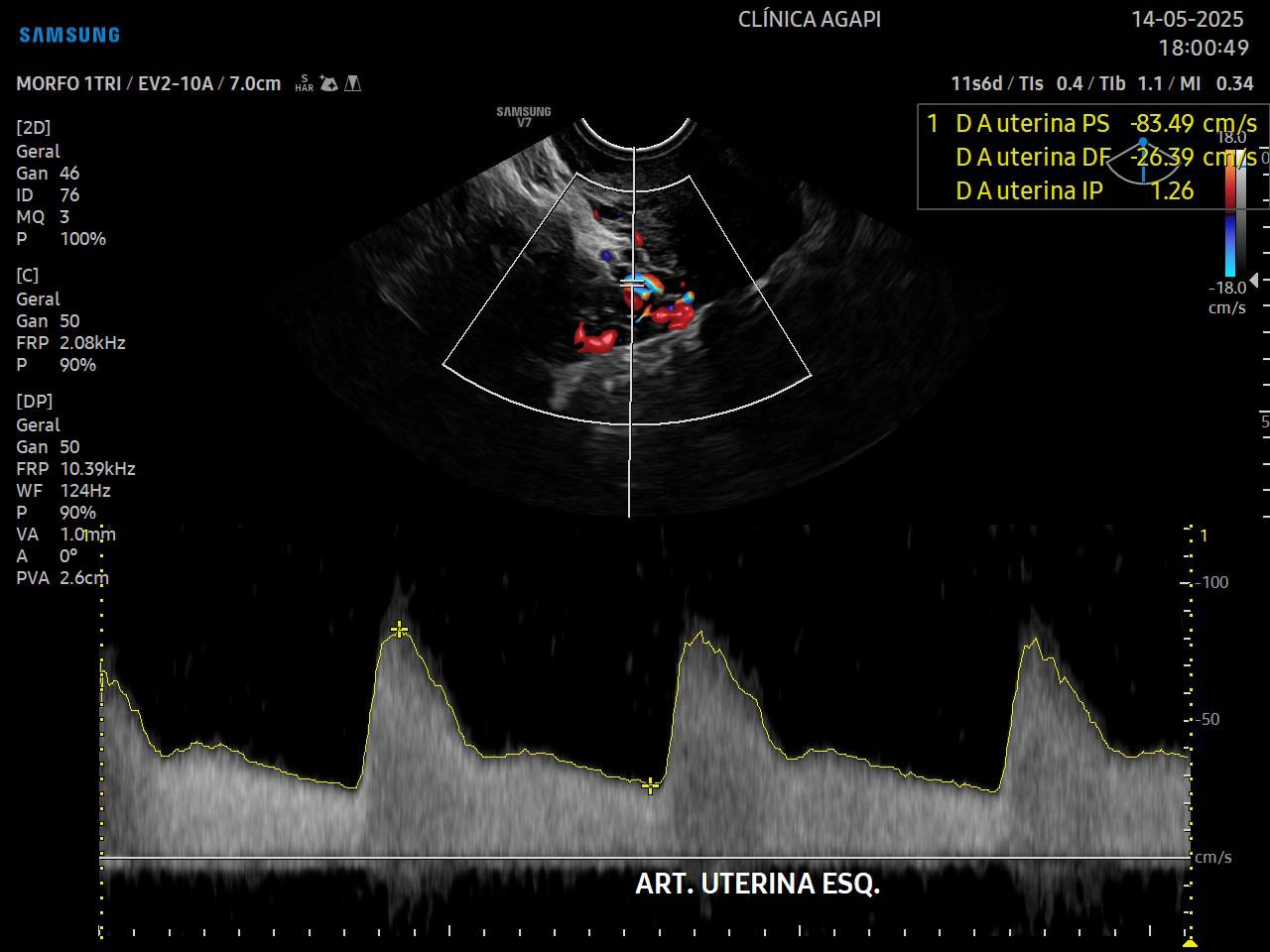Image resolution: width=1270 pixels, height=952 pixels.
Task: Click the ART. UTERINA ESQ. annotation text
Action: coord(757,884)
